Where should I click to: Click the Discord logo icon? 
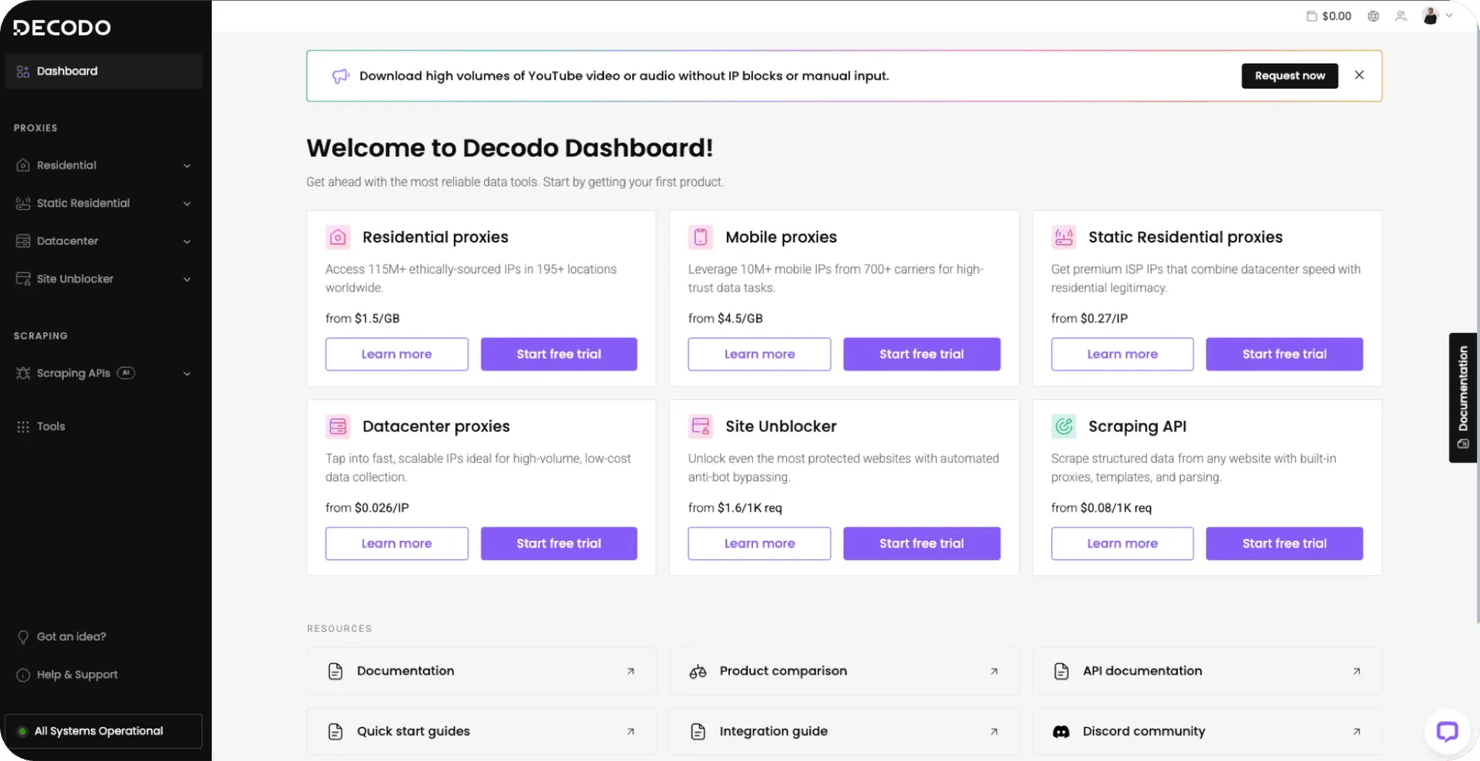pos(1062,732)
